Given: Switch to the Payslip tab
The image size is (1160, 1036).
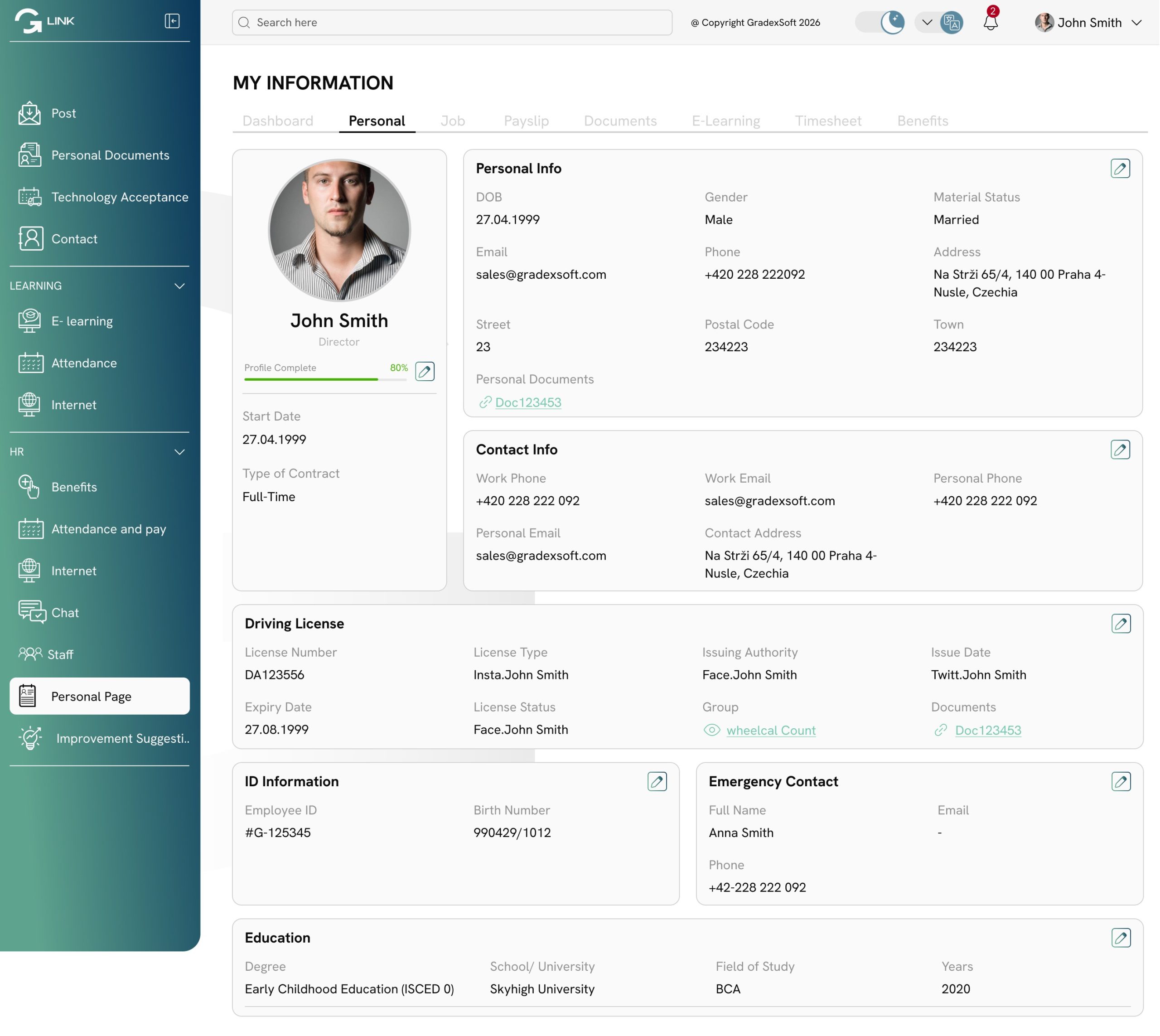Looking at the screenshot, I should [x=526, y=121].
